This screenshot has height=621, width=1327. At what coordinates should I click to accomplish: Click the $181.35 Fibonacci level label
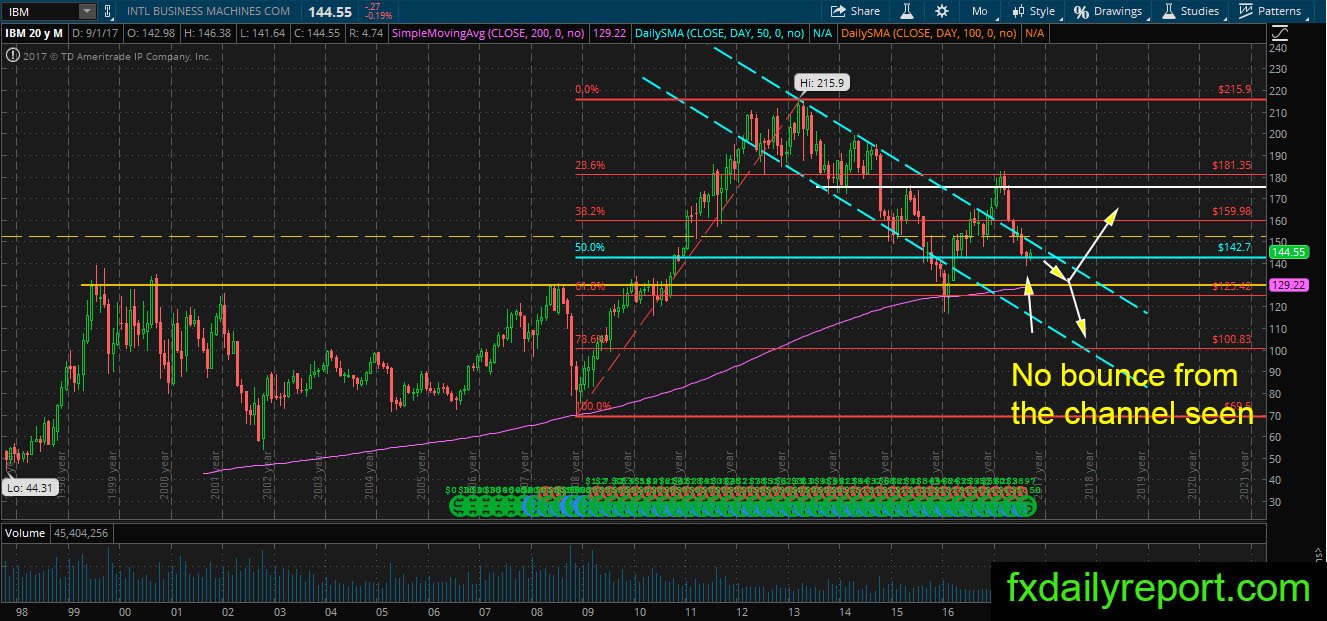tap(1231, 165)
